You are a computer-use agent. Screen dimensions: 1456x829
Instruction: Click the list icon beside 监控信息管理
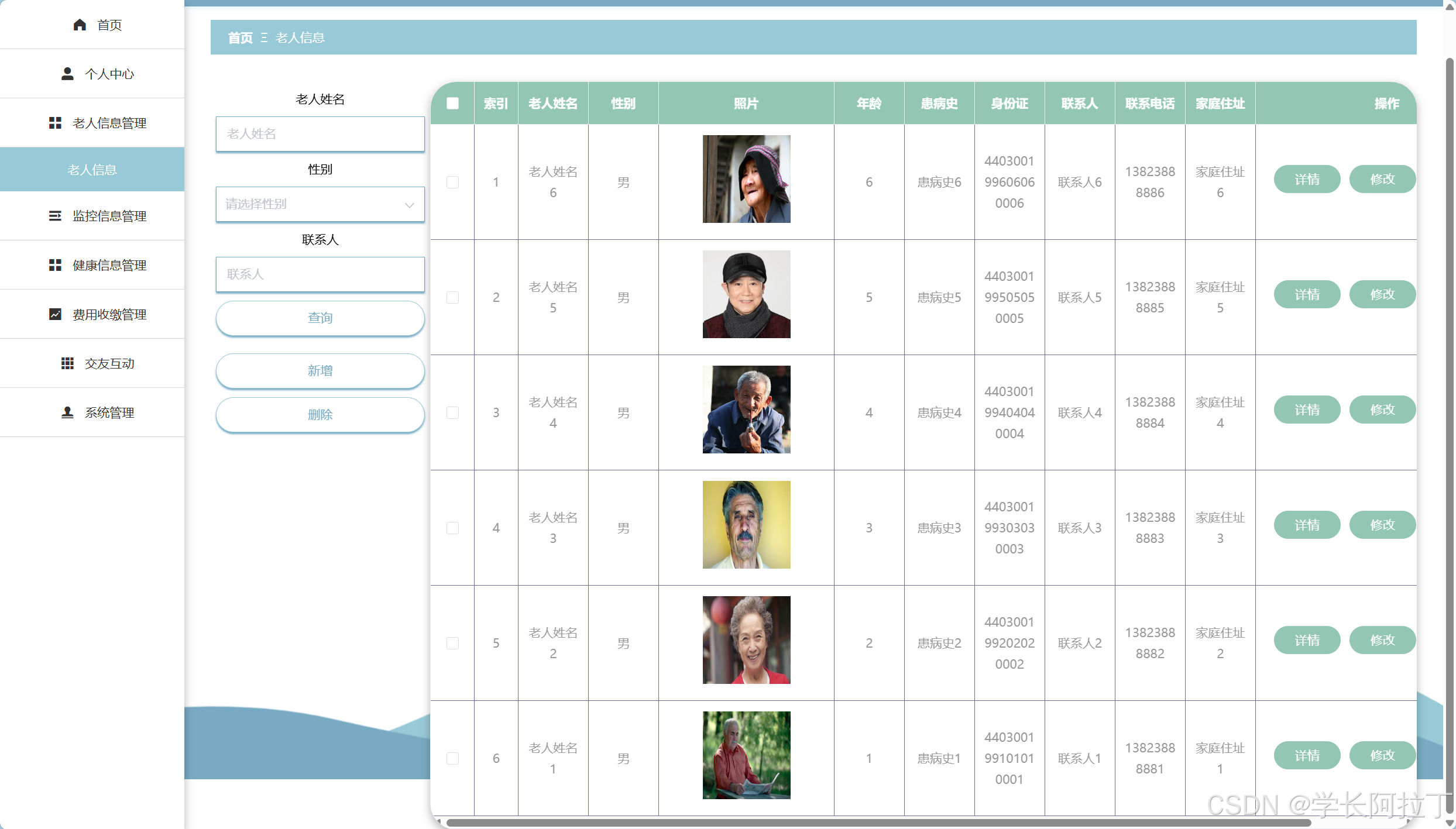pyautogui.click(x=55, y=216)
